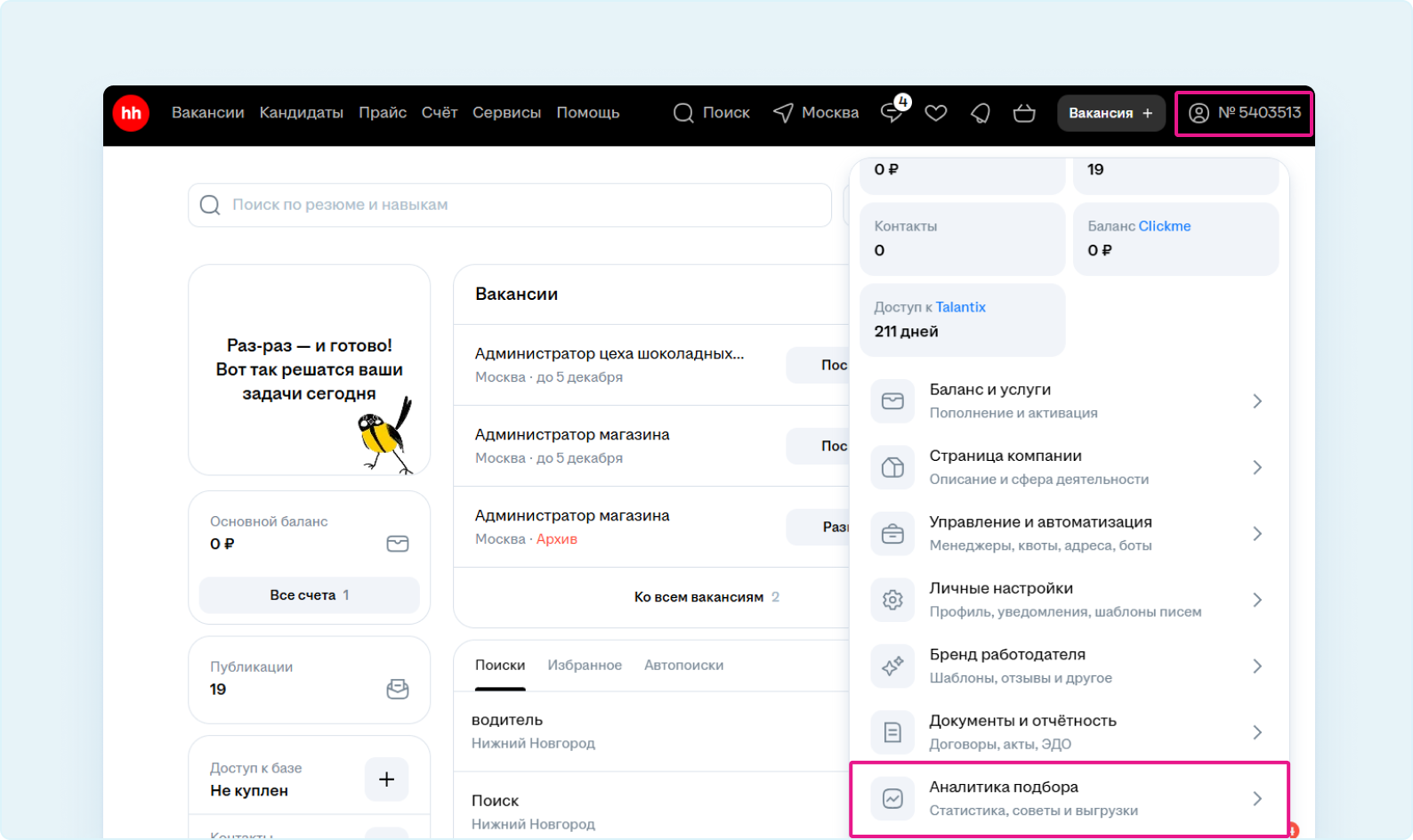Switch to the Избранное tab
The width and height of the screenshot is (1413, 840).
tap(585, 666)
